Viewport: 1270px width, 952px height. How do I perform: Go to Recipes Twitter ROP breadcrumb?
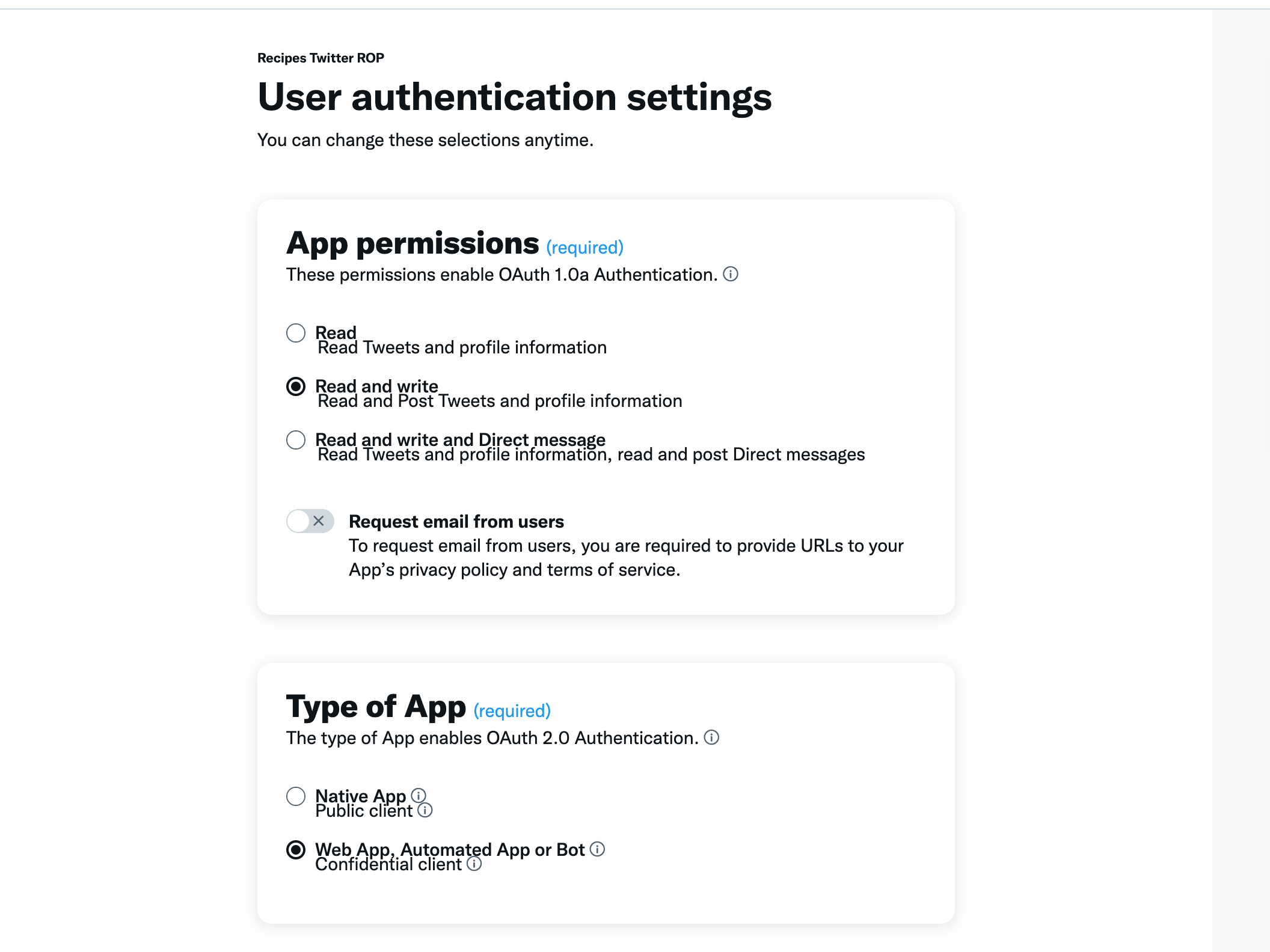pyautogui.click(x=321, y=58)
